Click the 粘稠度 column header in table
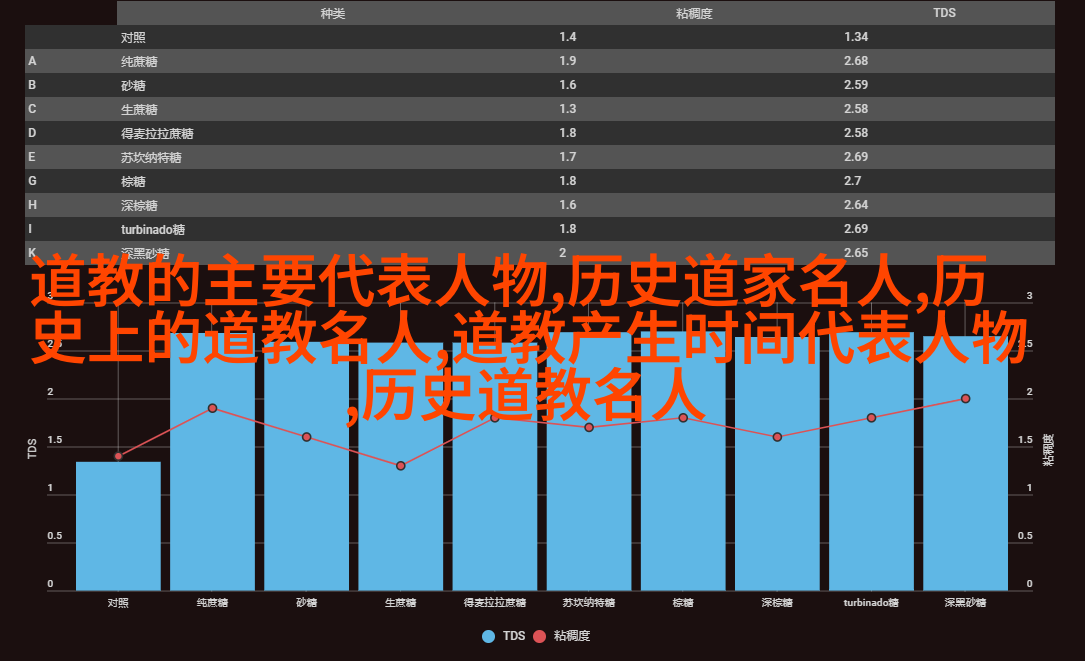Screen dimensions: 1085x661 pos(694,13)
